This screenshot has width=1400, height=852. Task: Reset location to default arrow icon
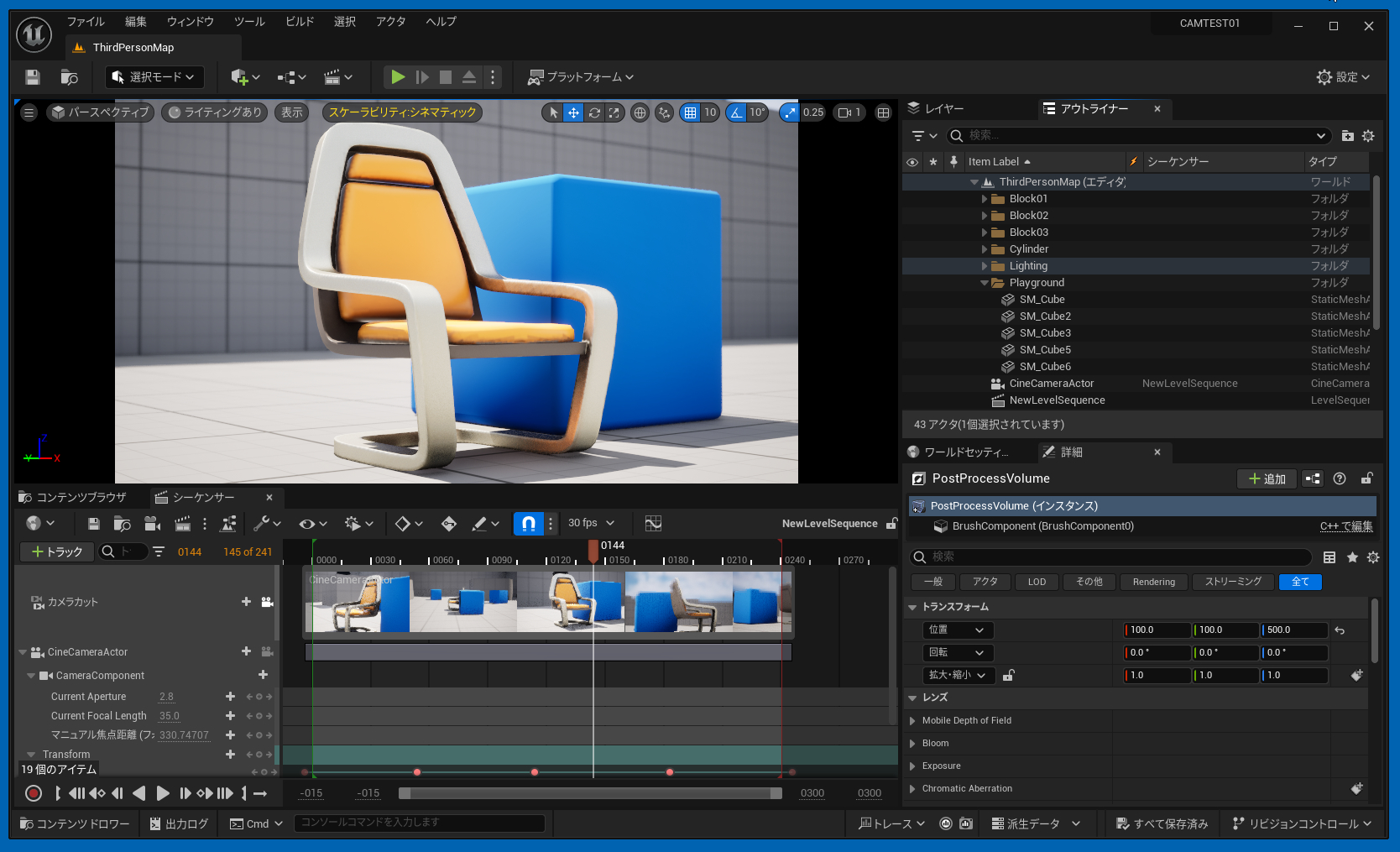click(1340, 630)
